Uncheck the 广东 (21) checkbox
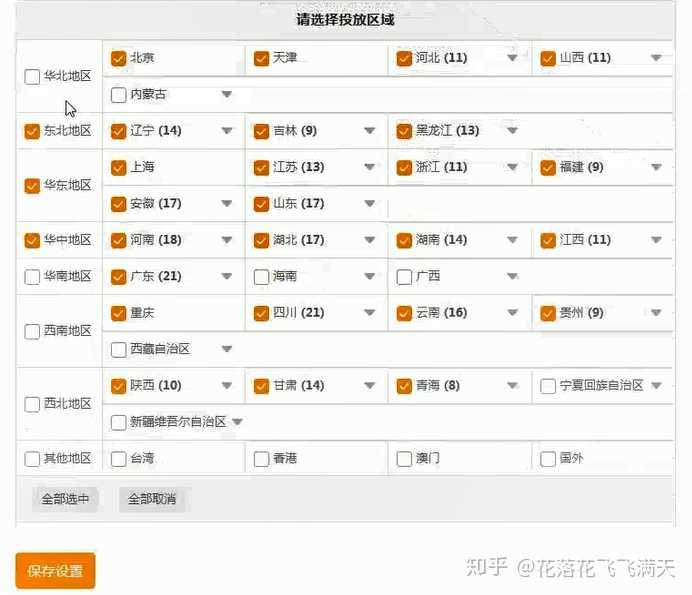Viewport: 692px width, 595px height. (119, 276)
